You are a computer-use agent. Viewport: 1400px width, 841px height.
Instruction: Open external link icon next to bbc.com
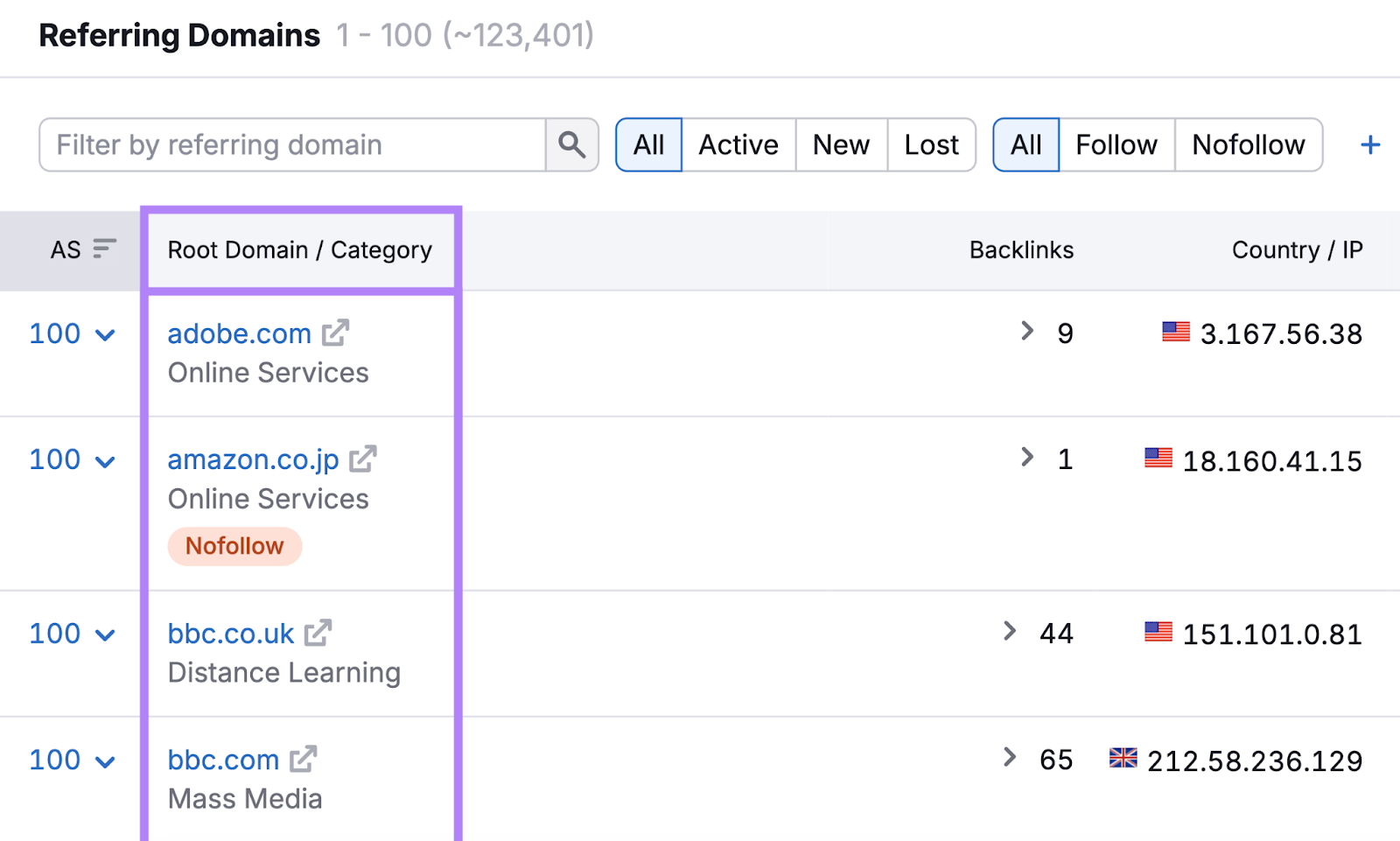pyautogui.click(x=304, y=759)
